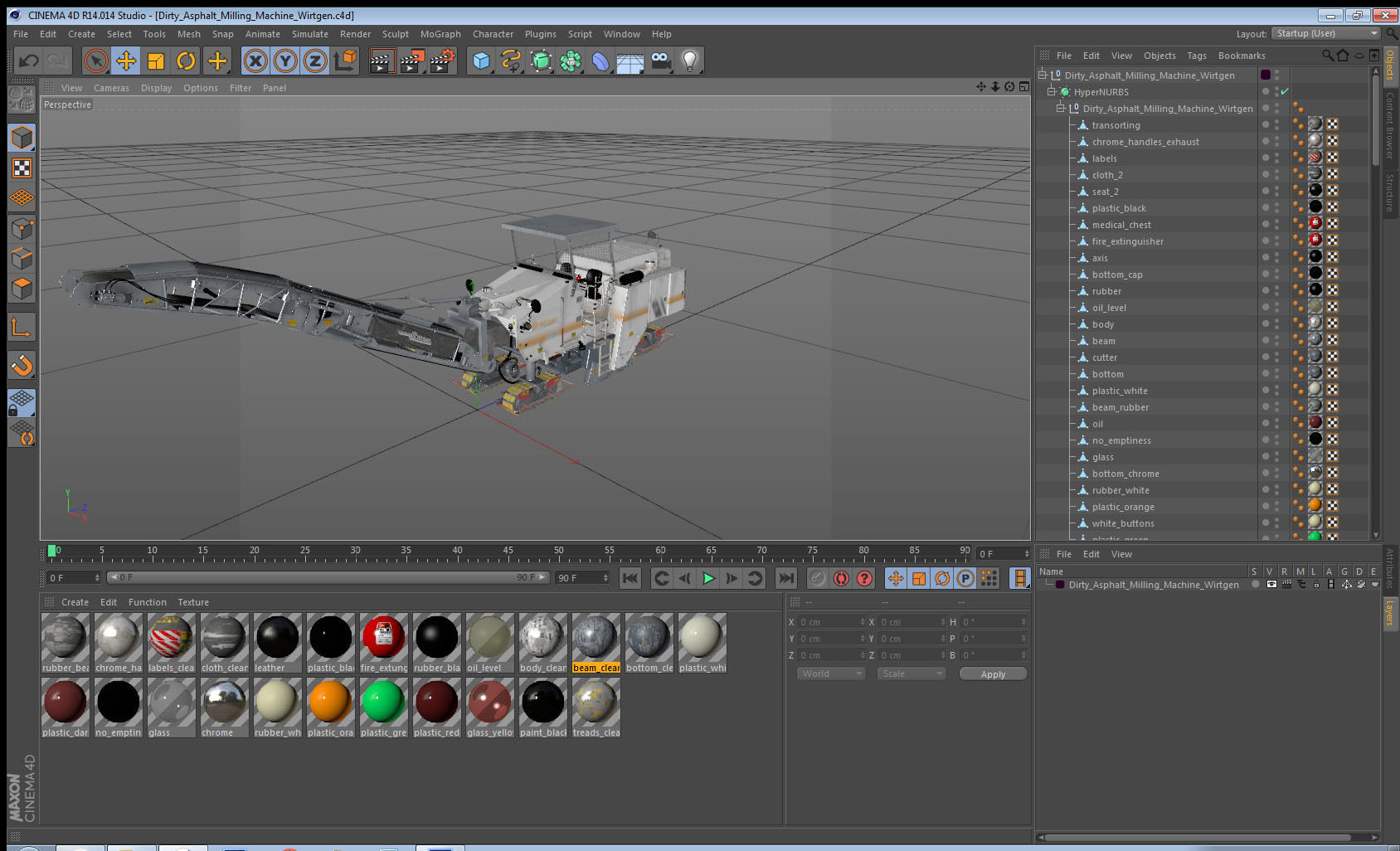Open the MoGraph menu
1400x851 pixels.
440,34
